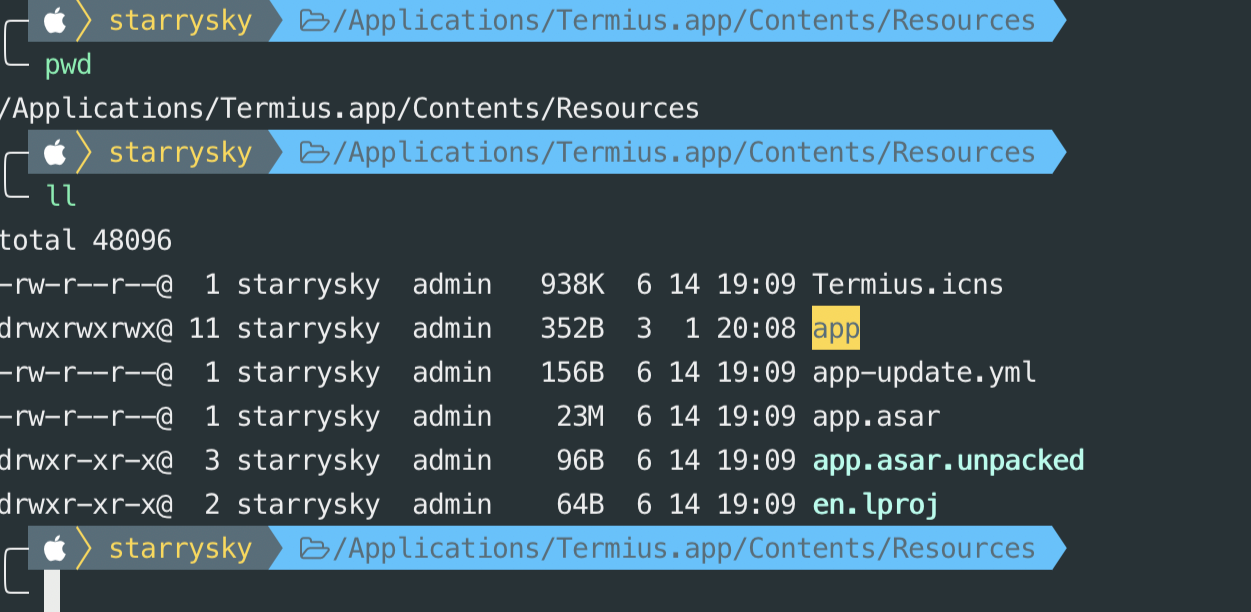Click the total 48096 output line
Viewport: 1251px width, 612px height.
(86, 240)
